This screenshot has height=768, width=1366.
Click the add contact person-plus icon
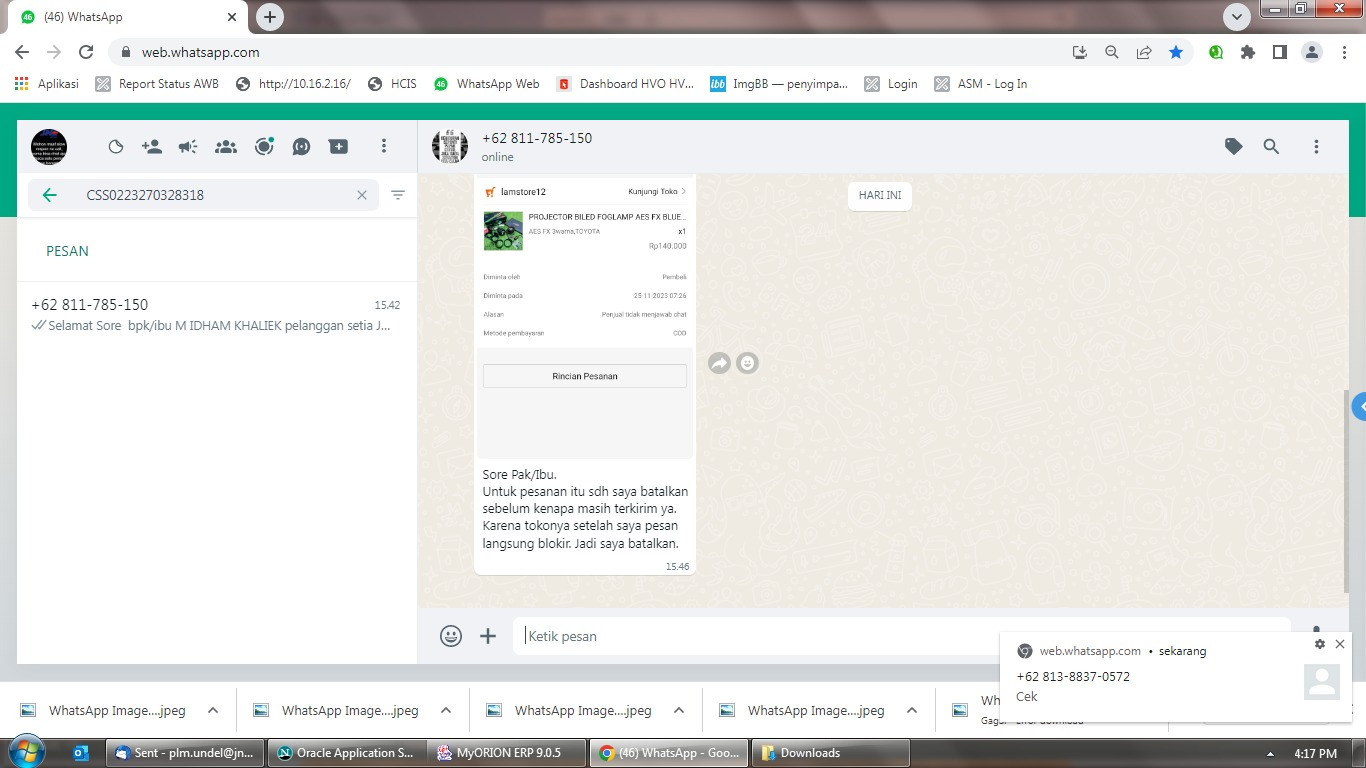[152, 147]
